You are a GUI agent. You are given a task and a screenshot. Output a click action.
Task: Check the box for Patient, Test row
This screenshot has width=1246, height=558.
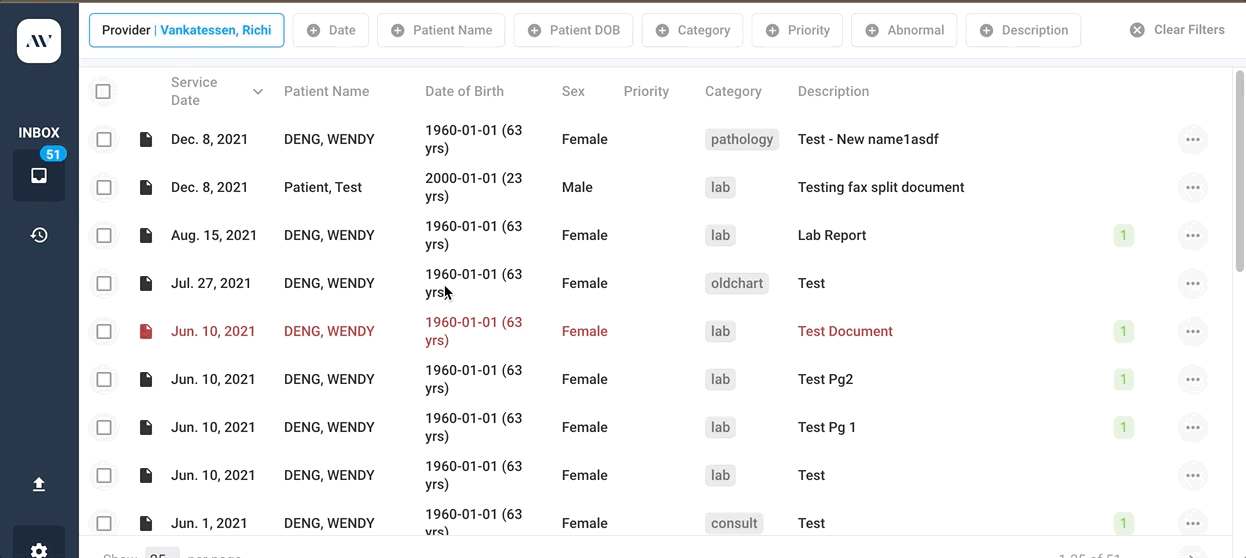[x=104, y=188]
